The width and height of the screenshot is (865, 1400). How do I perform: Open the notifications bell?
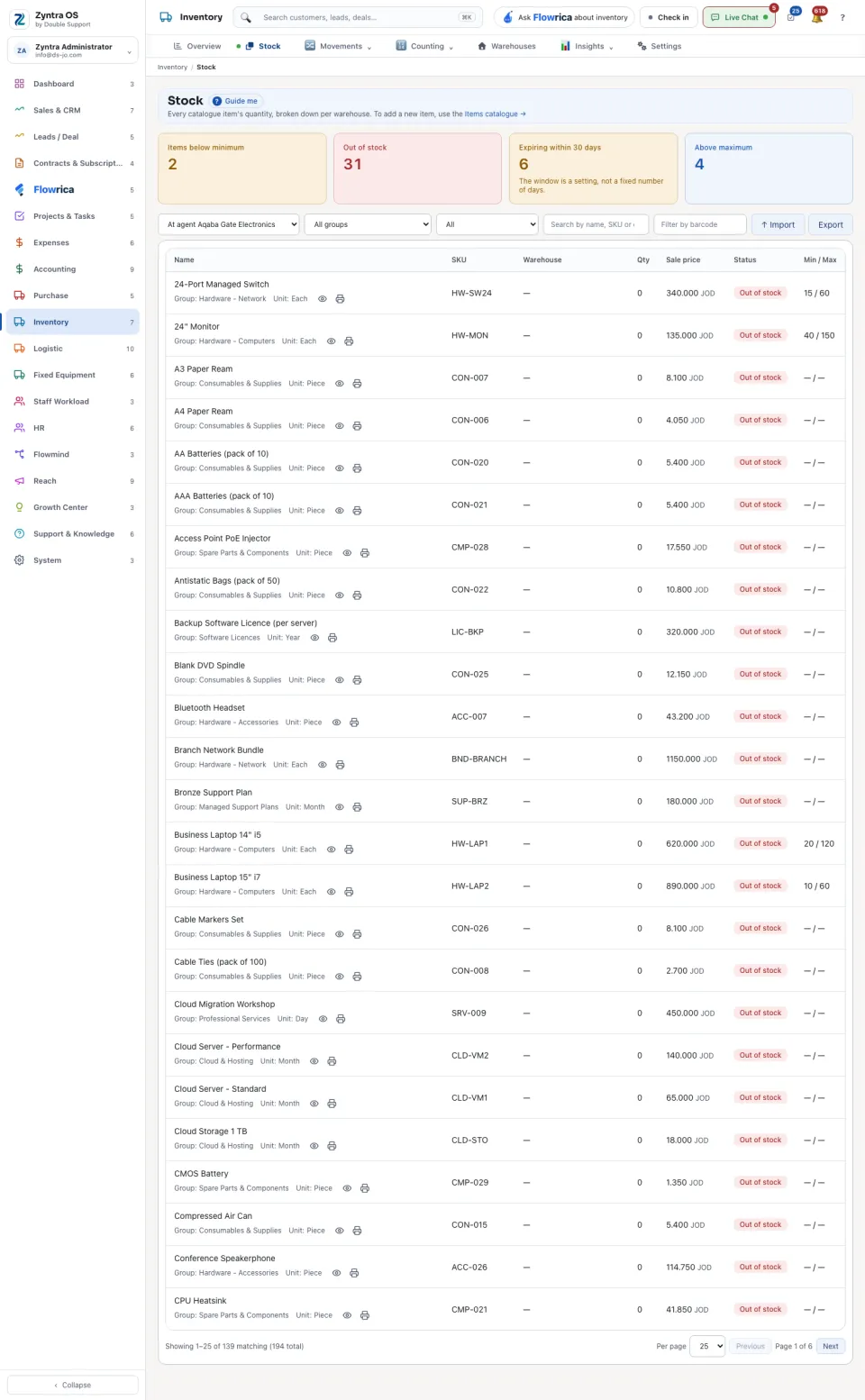pos(817,17)
